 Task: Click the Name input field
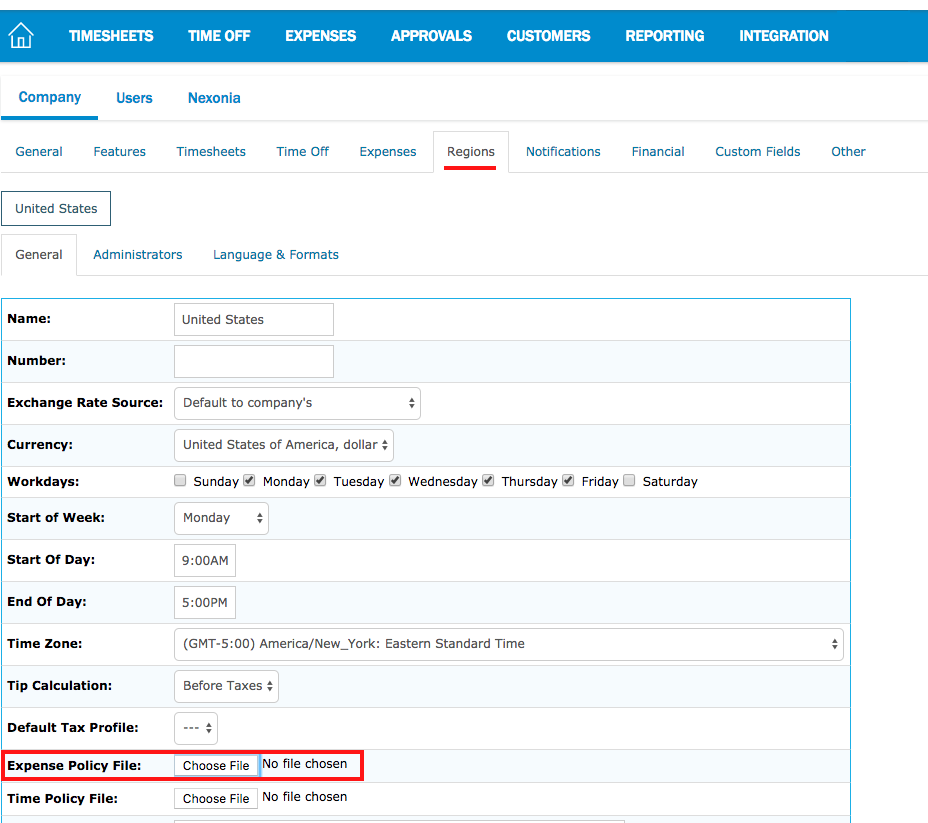pyautogui.click(x=254, y=319)
